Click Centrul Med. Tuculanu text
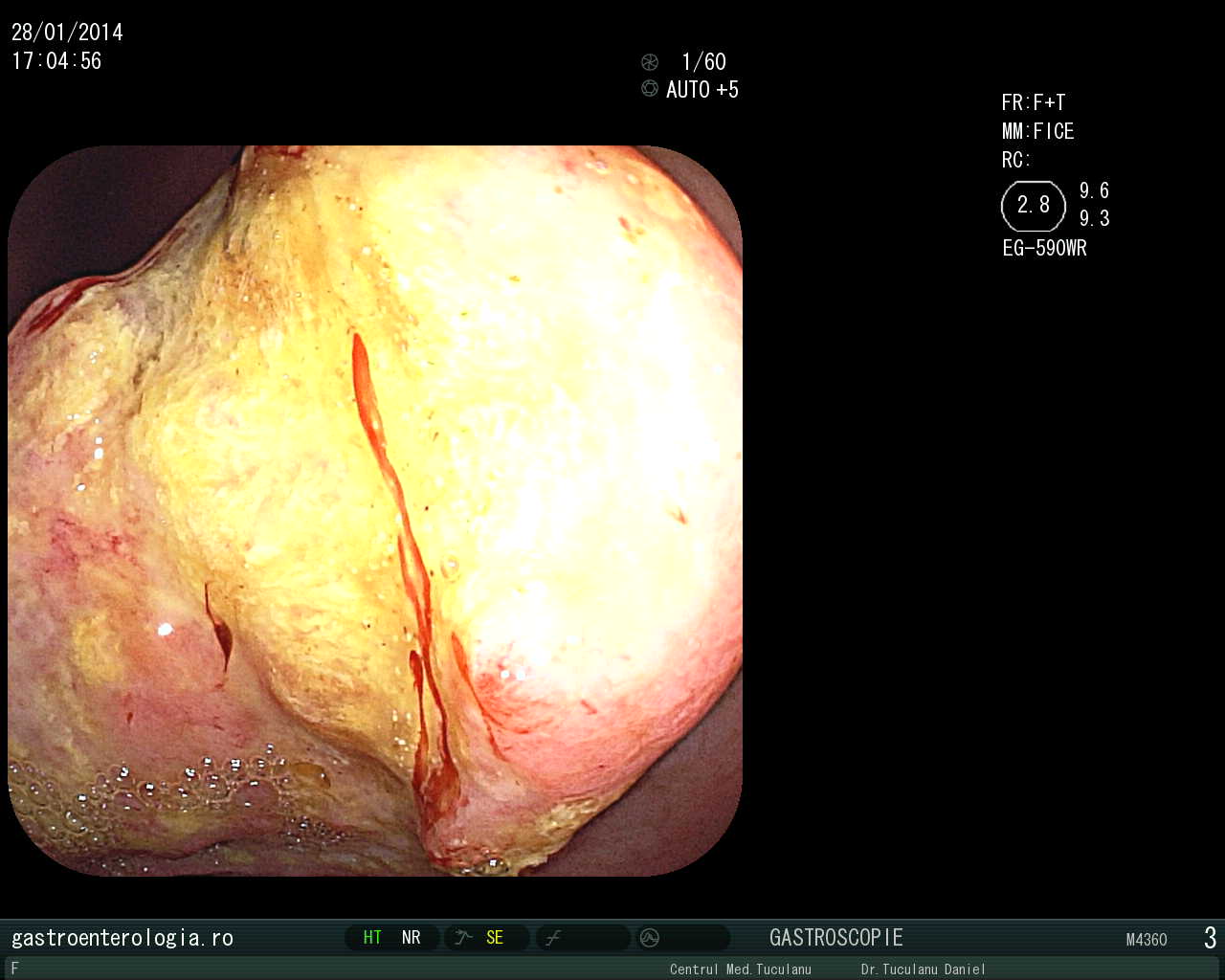 [741, 969]
